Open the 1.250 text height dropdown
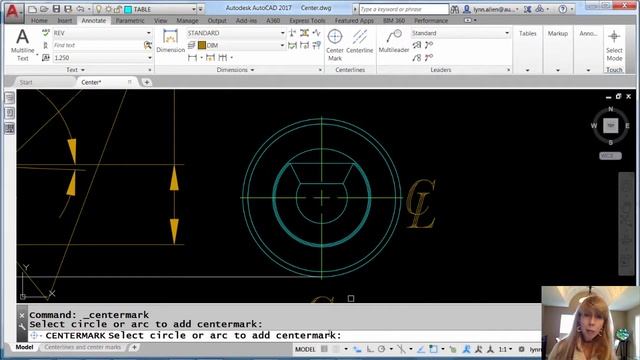The height and width of the screenshot is (360, 640). tap(149, 58)
